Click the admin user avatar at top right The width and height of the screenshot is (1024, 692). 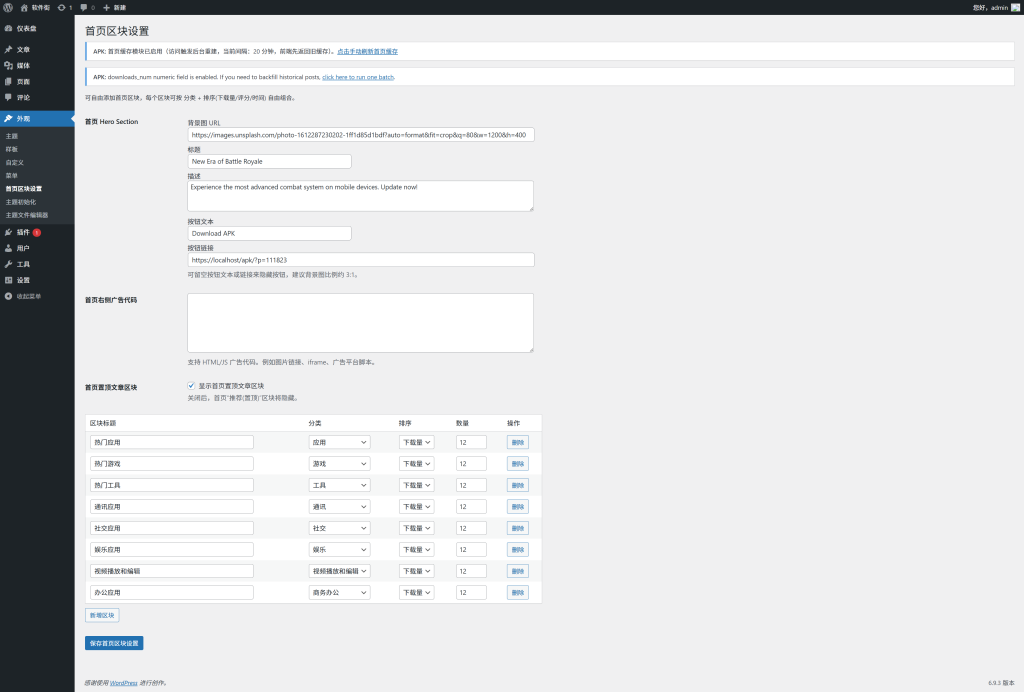1014,7
